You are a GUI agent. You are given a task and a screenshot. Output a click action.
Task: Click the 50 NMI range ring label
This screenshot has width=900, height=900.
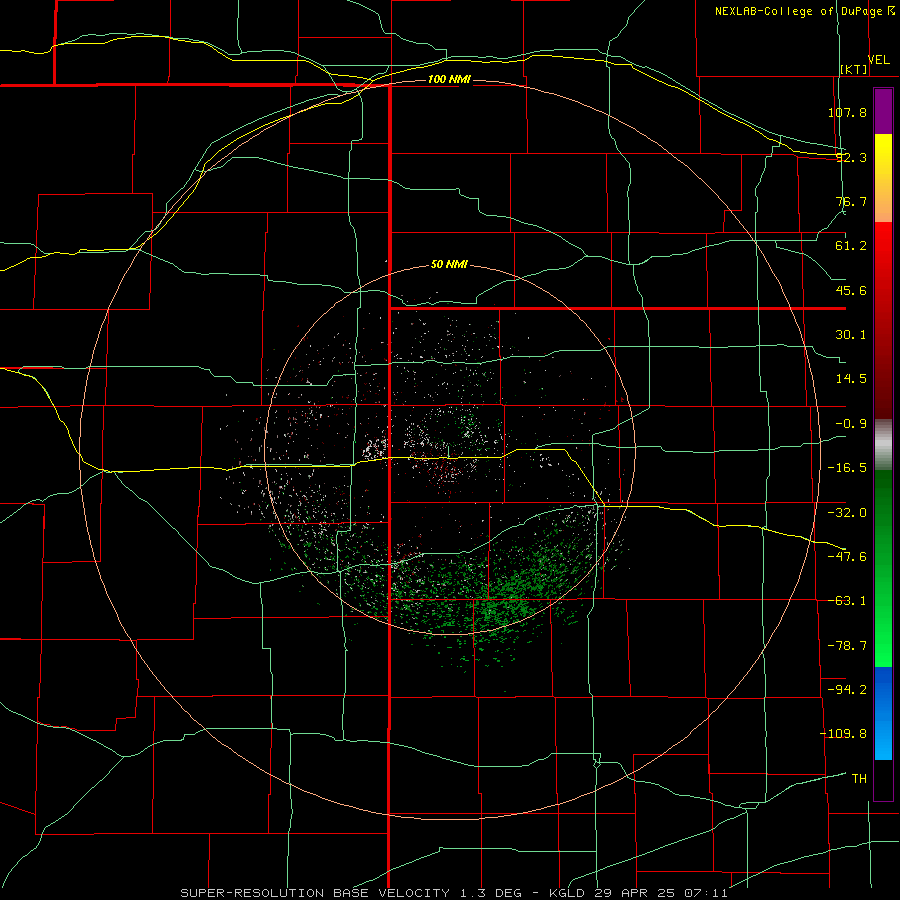click(x=449, y=265)
